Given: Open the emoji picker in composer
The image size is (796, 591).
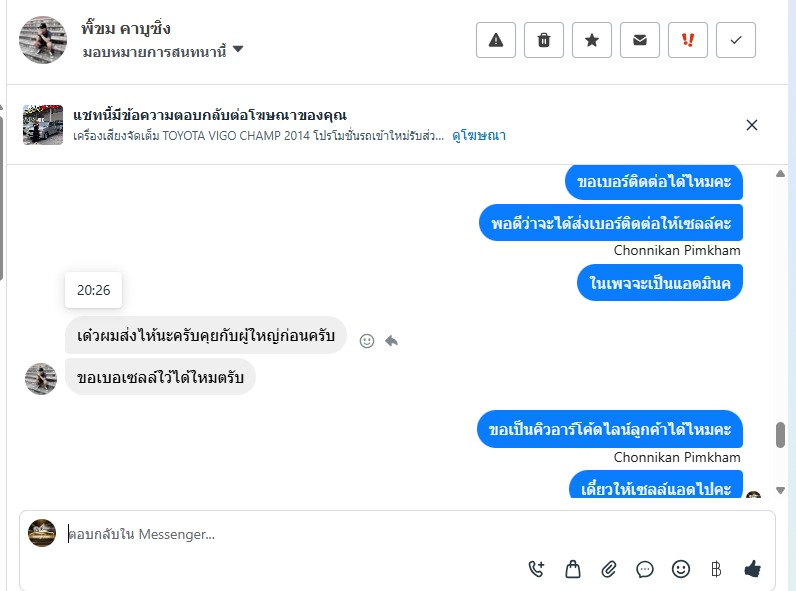Looking at the screenshot, I should coord(681,569).
